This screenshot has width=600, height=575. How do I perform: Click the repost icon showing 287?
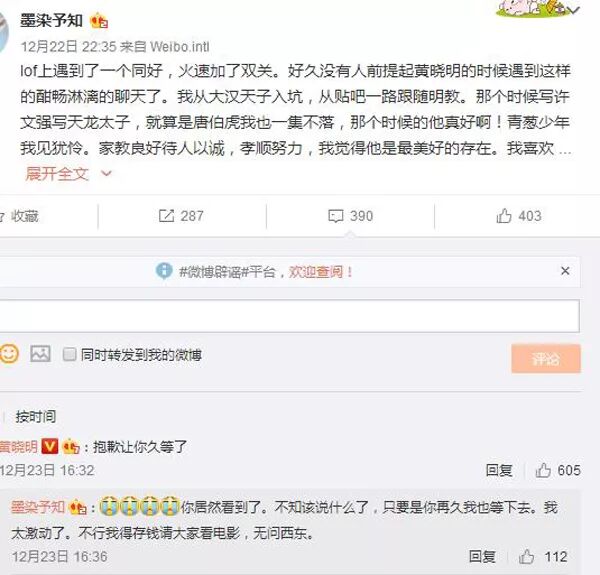pyautogui.click(x=166, y=216)
